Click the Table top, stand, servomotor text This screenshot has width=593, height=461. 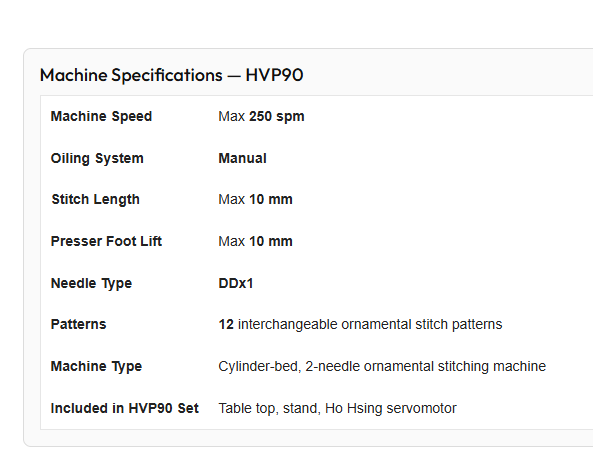click(x=337, y=408)
